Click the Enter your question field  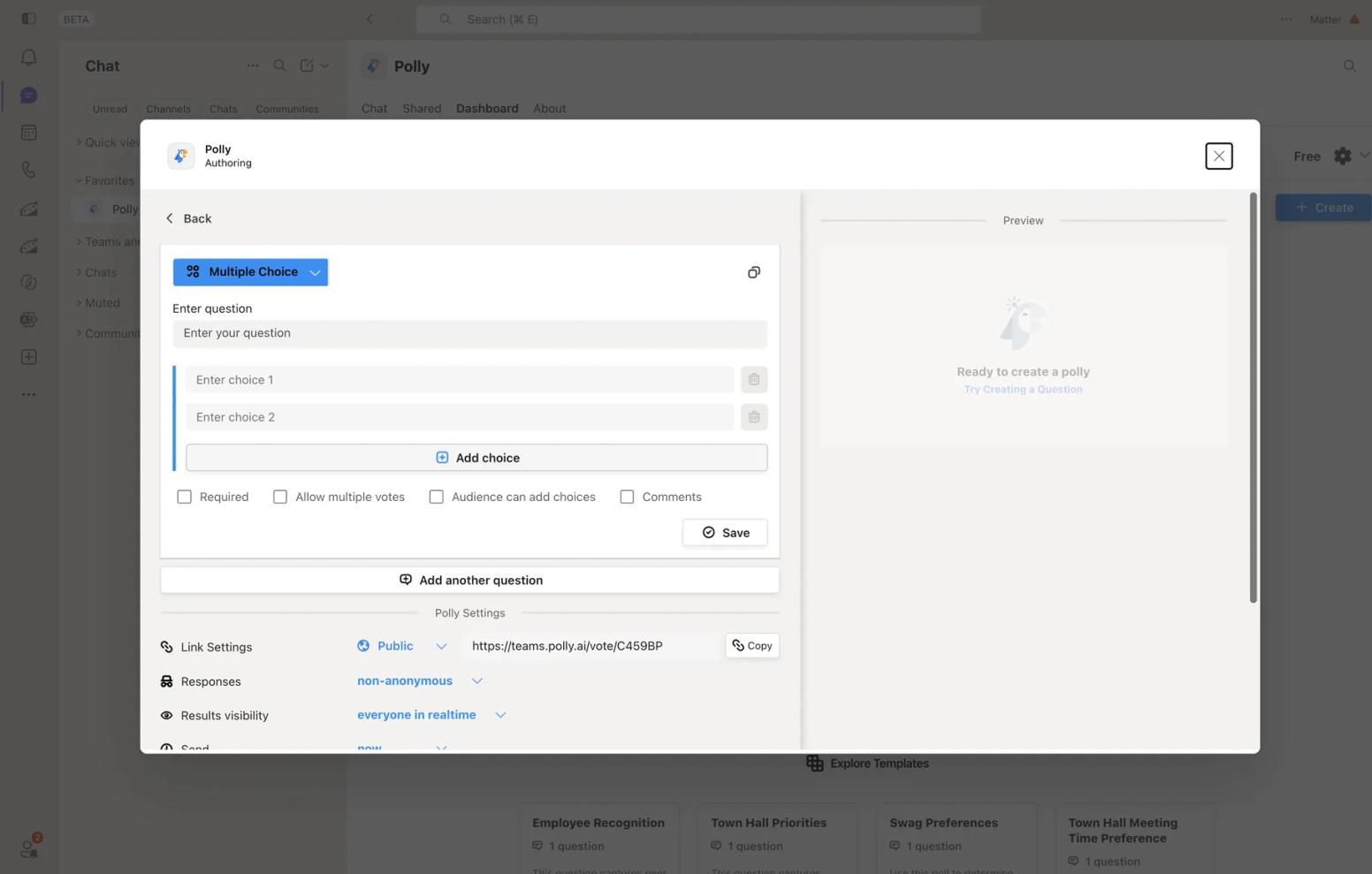point(469,333)
